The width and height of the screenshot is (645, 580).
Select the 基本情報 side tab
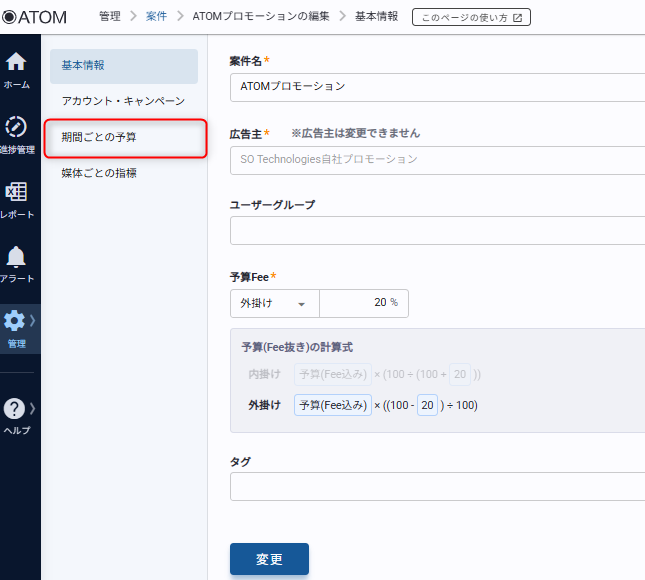124,66
